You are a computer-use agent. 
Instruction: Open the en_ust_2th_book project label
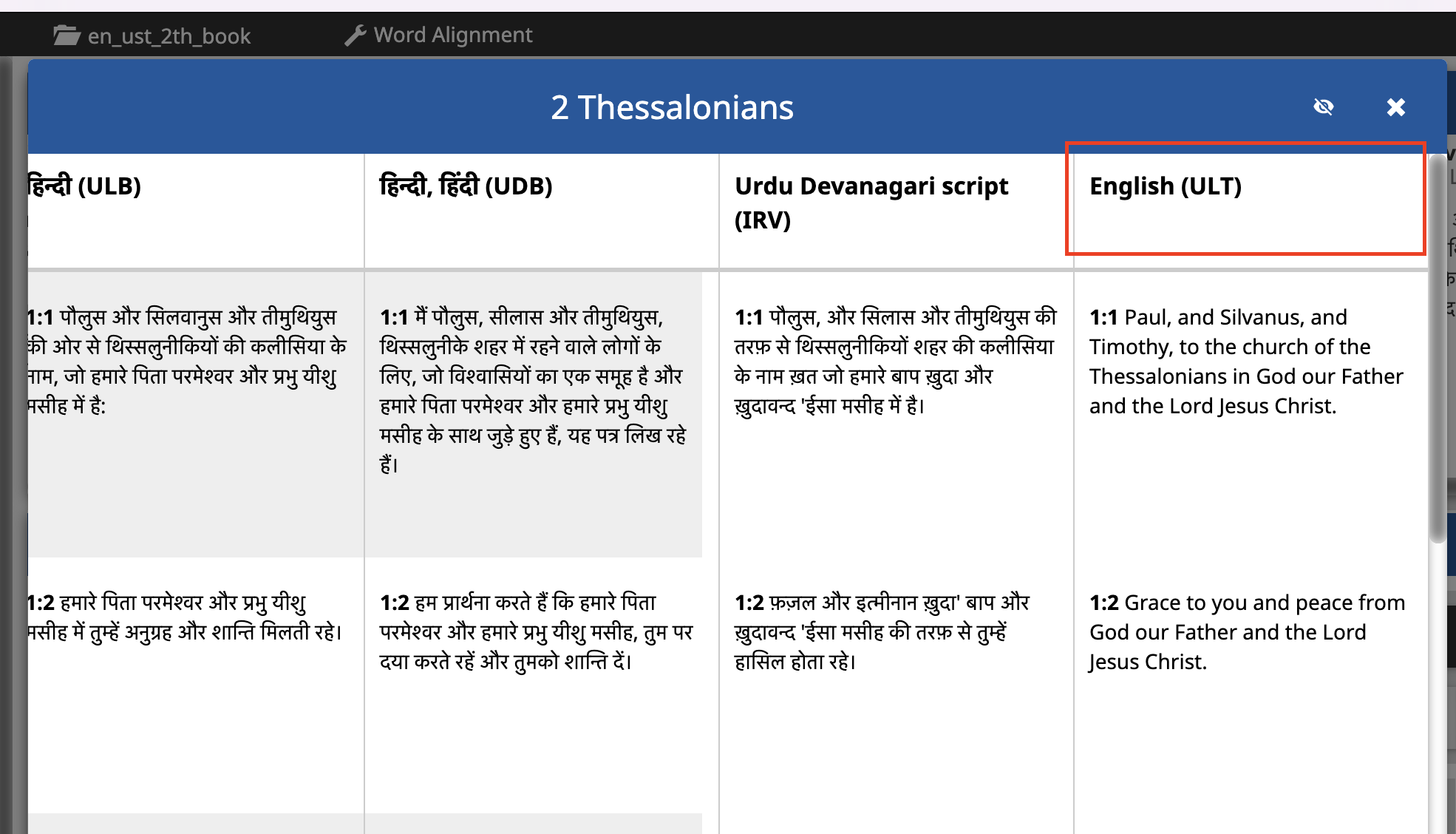pyautogui.click(x=169, y=35)
